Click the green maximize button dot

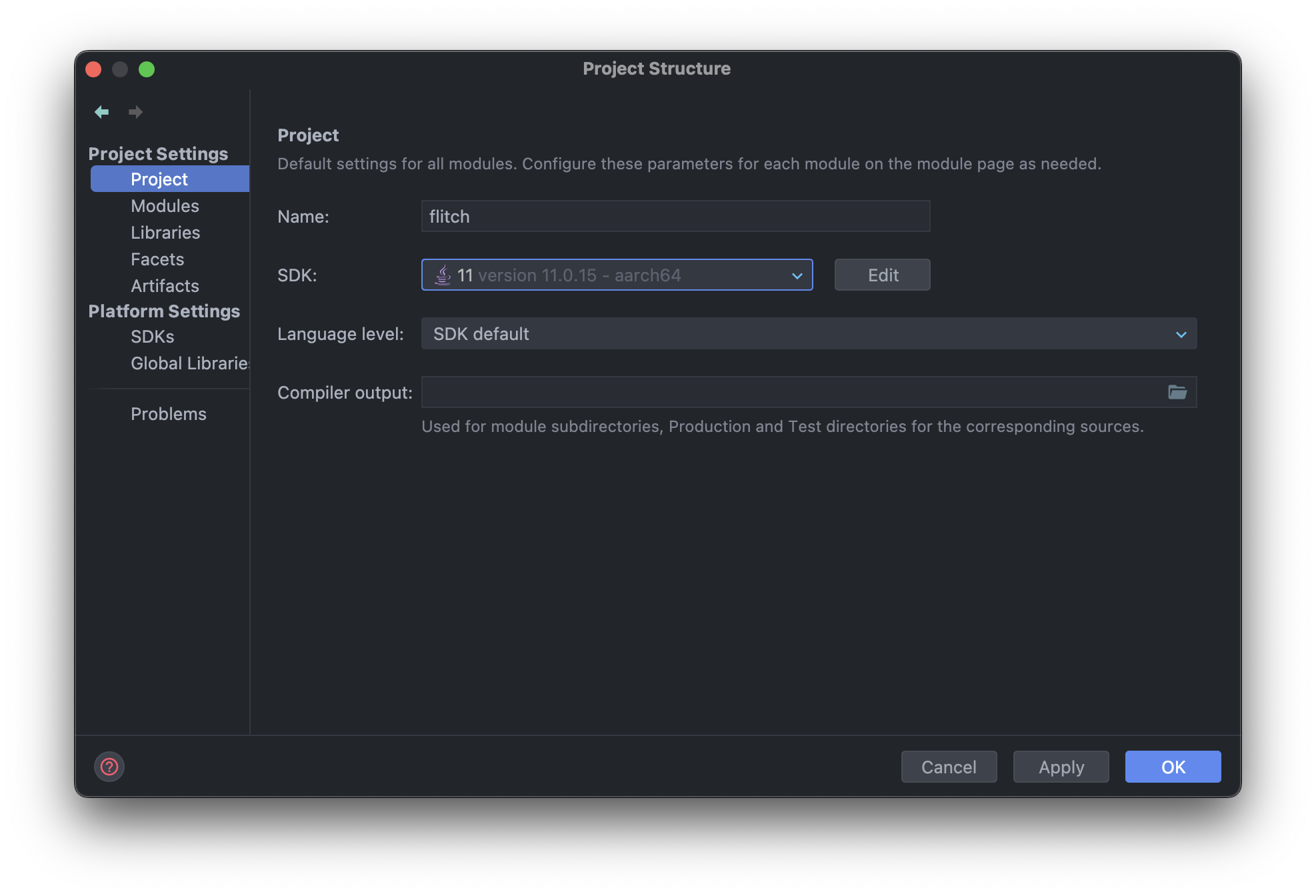click(145, 68)
